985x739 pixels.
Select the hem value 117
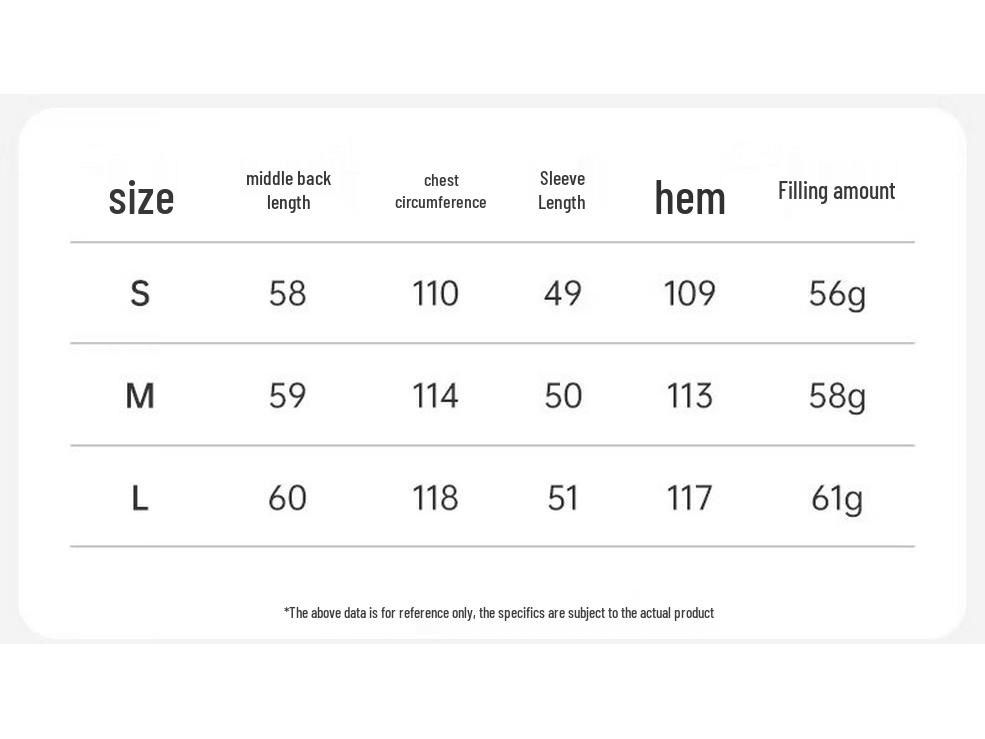(x=690, y=498)
